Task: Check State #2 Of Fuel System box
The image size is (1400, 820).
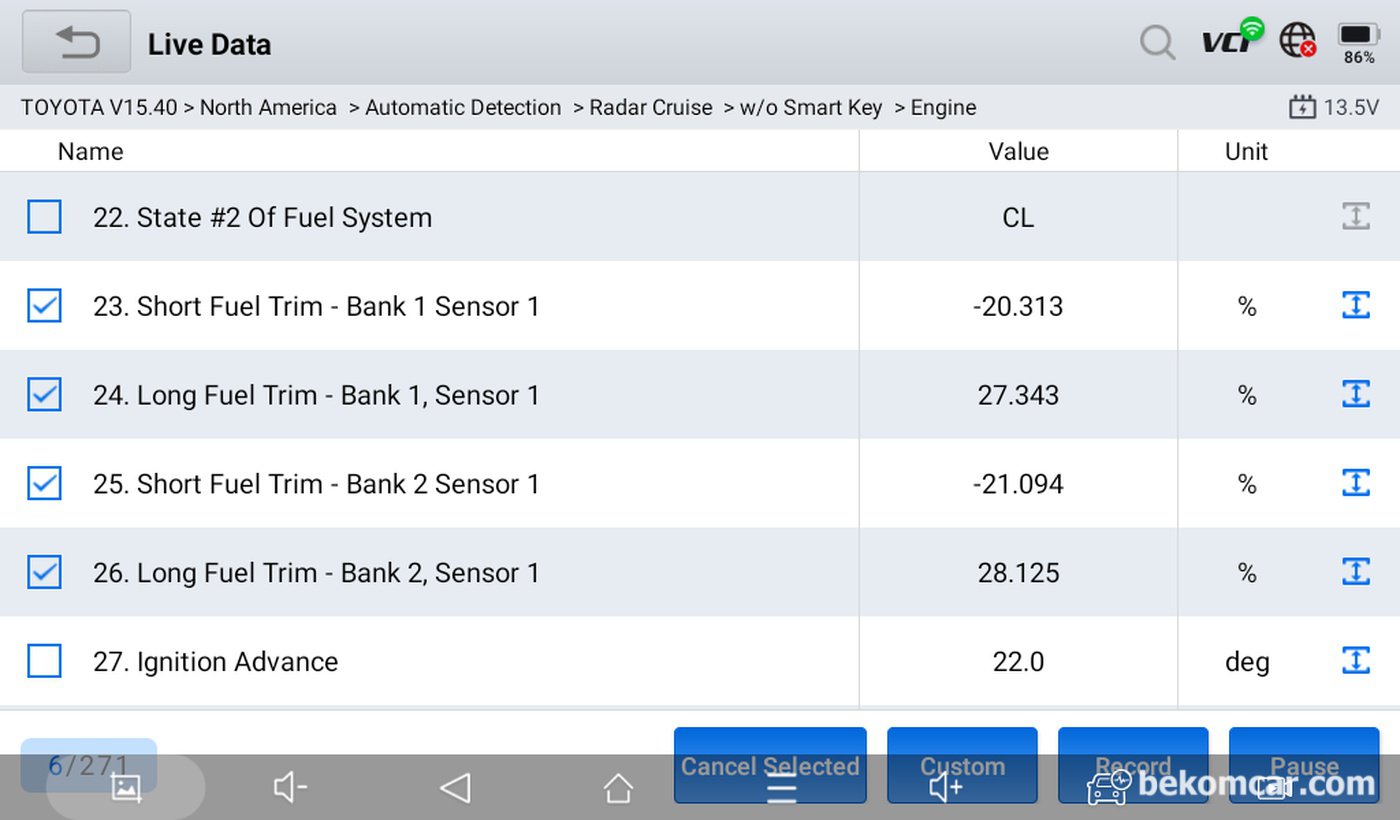Action: [44, 216]
